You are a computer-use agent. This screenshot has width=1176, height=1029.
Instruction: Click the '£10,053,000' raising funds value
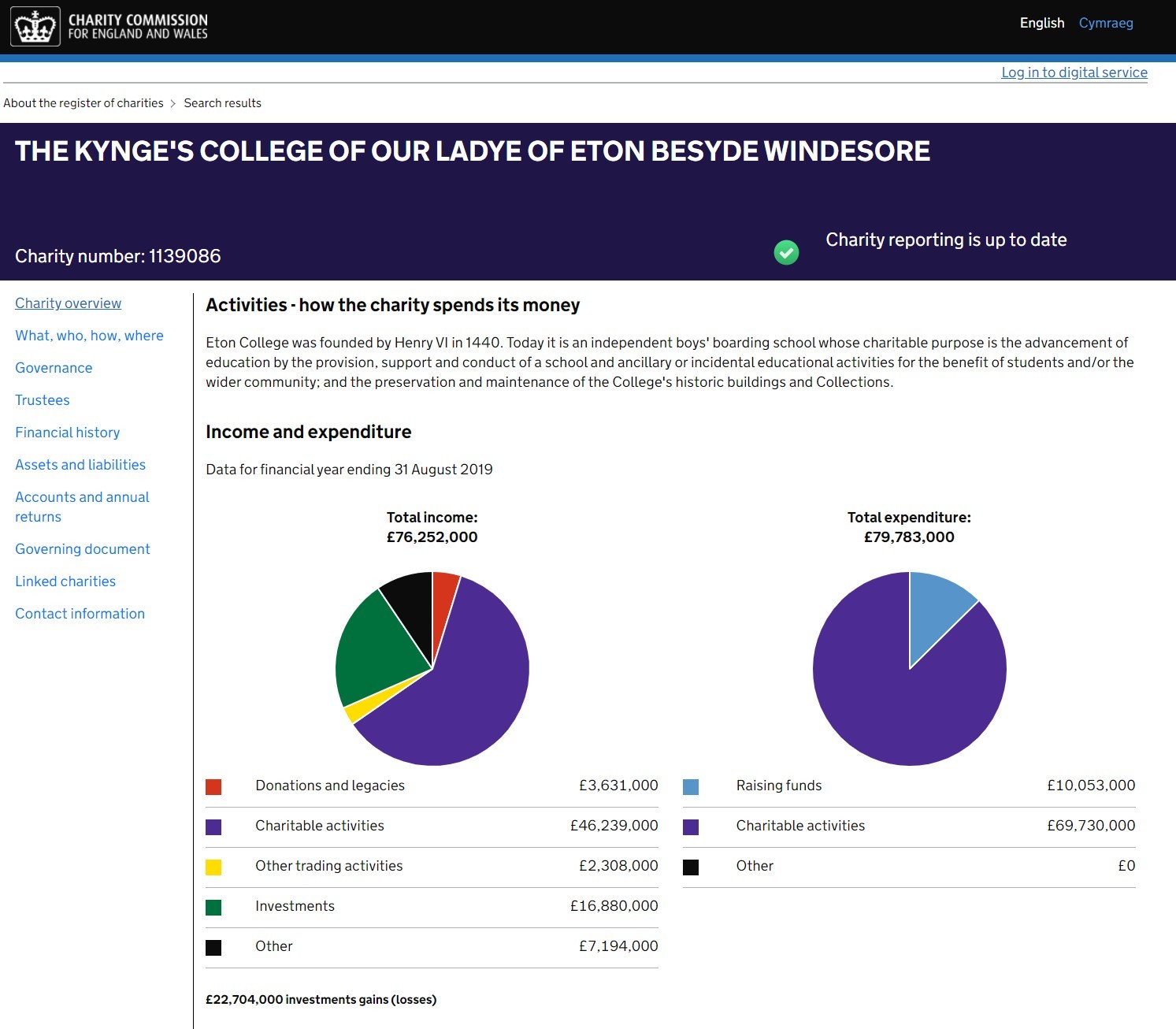coord(1091,786)
